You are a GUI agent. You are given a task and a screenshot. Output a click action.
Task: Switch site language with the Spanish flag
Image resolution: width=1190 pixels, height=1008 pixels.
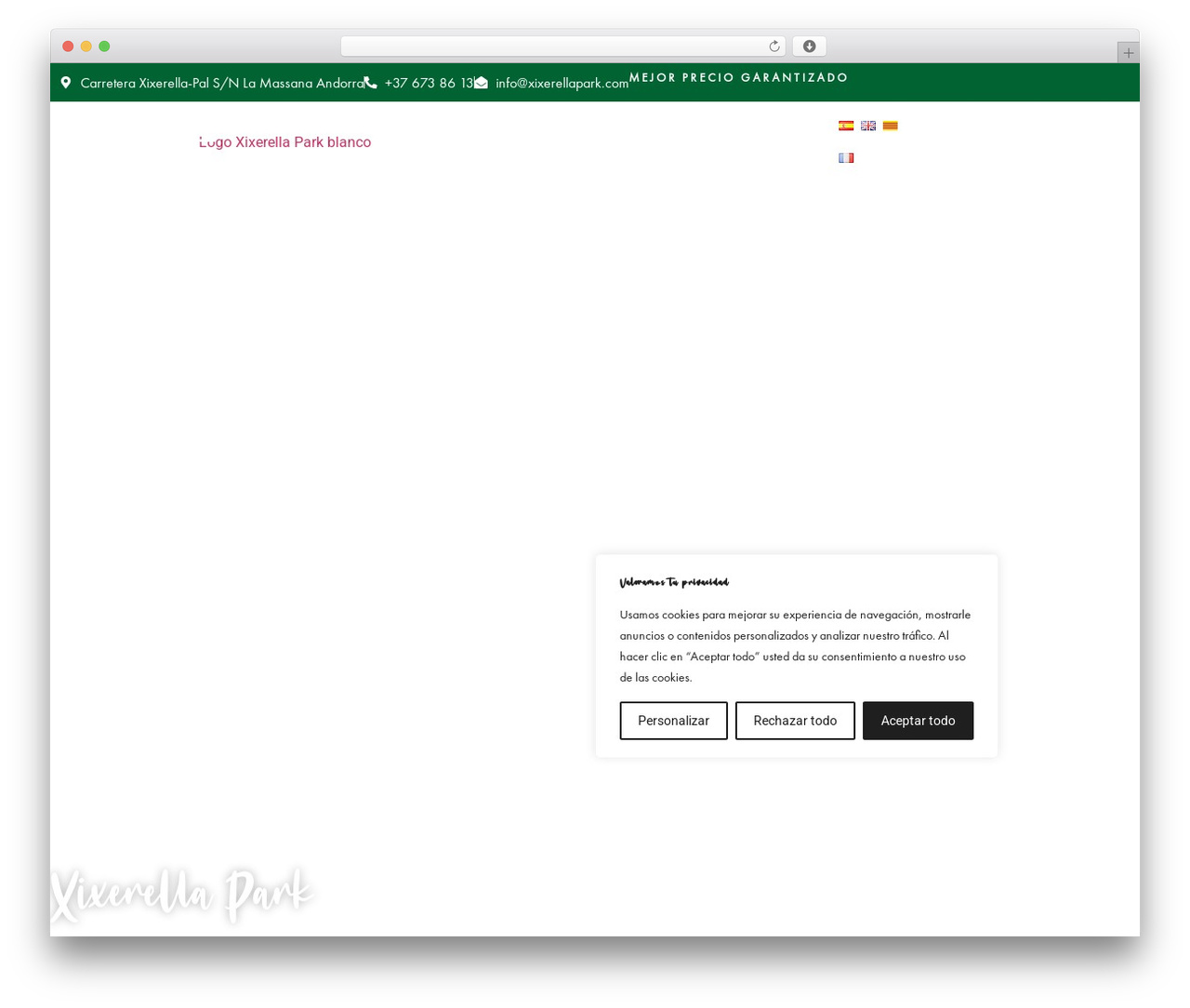pos(846,126)
